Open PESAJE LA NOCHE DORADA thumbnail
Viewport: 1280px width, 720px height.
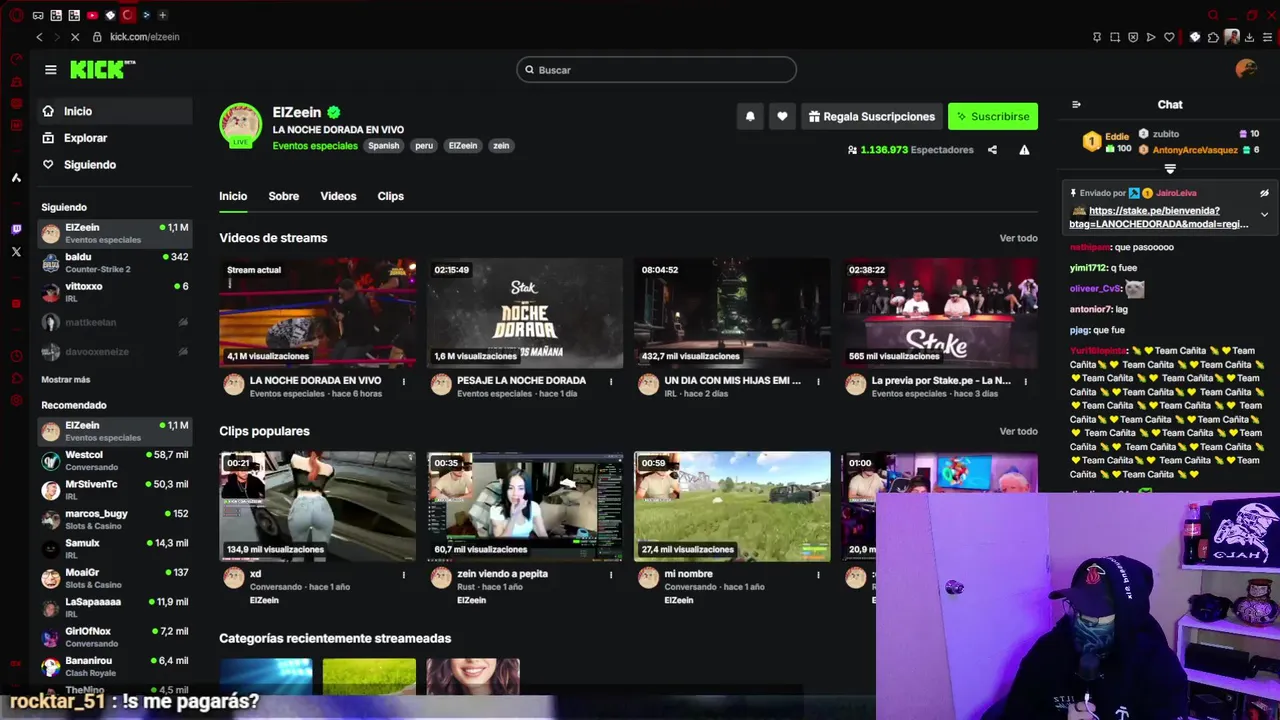[525, 313]
